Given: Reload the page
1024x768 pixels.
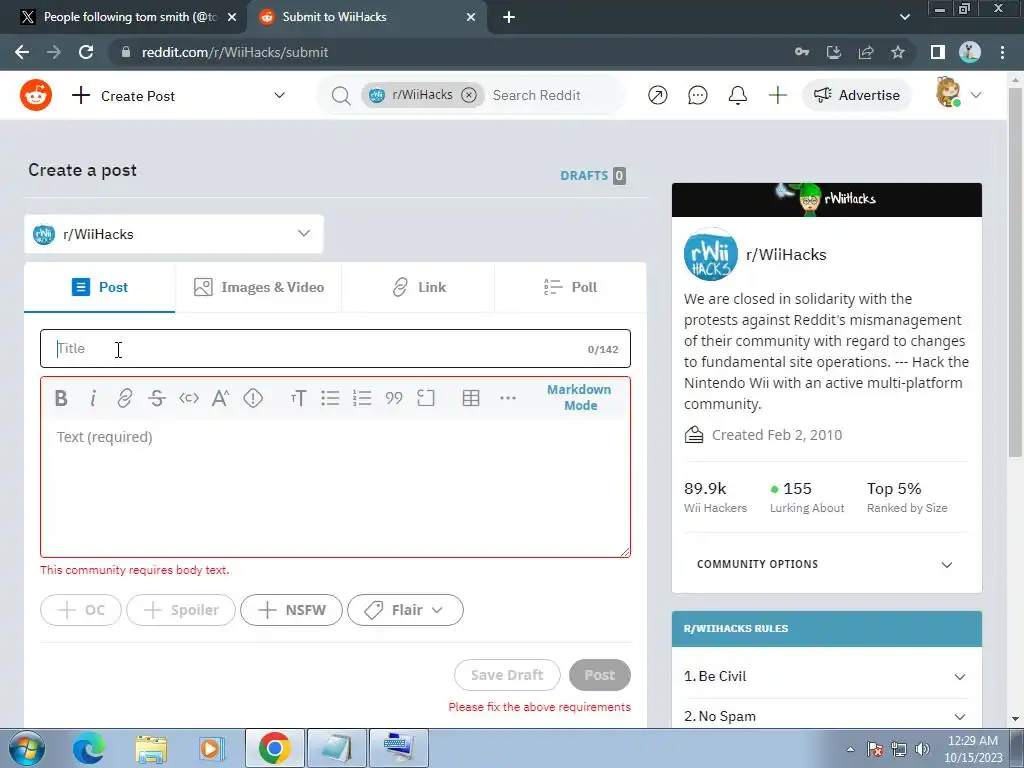Looking at the screenshot, I should tap(86, 52).
